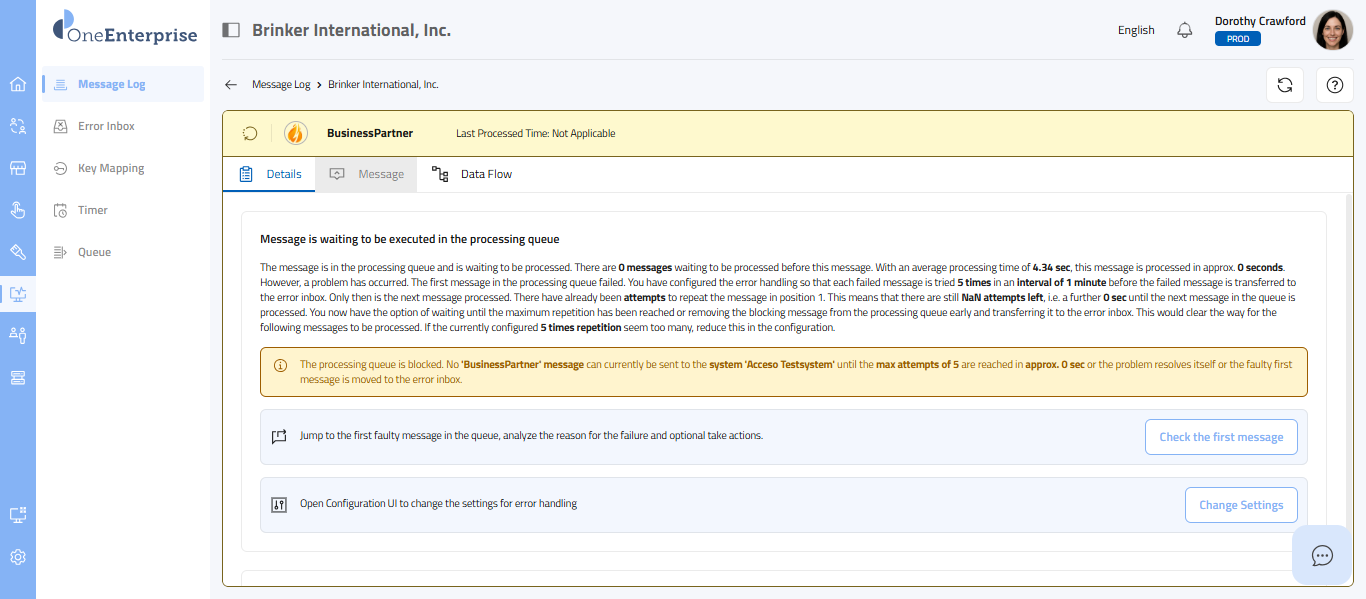
Task: Click the Change Settings button
Action: pos(1240,505)
